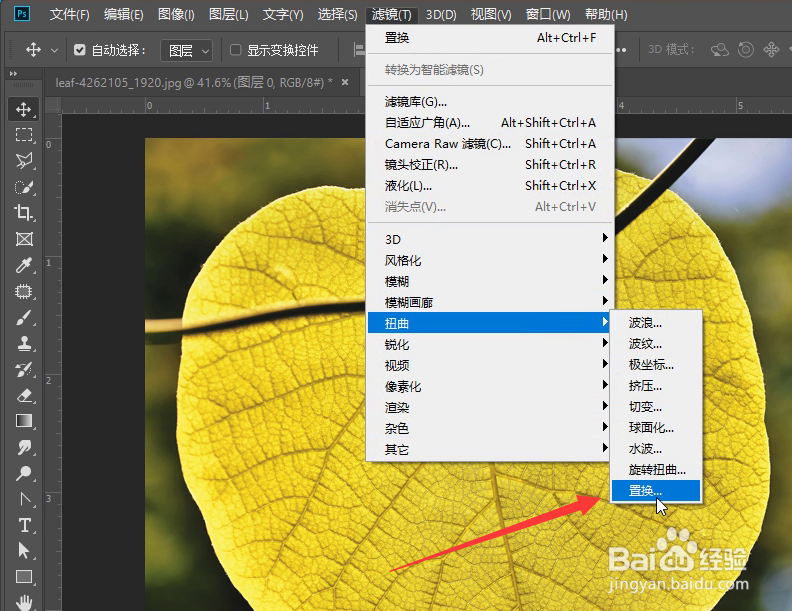The width and height of the screenshot is (792, 611).
Task: Expand the 像素化 submenu
Action: (x=489, y=386)
